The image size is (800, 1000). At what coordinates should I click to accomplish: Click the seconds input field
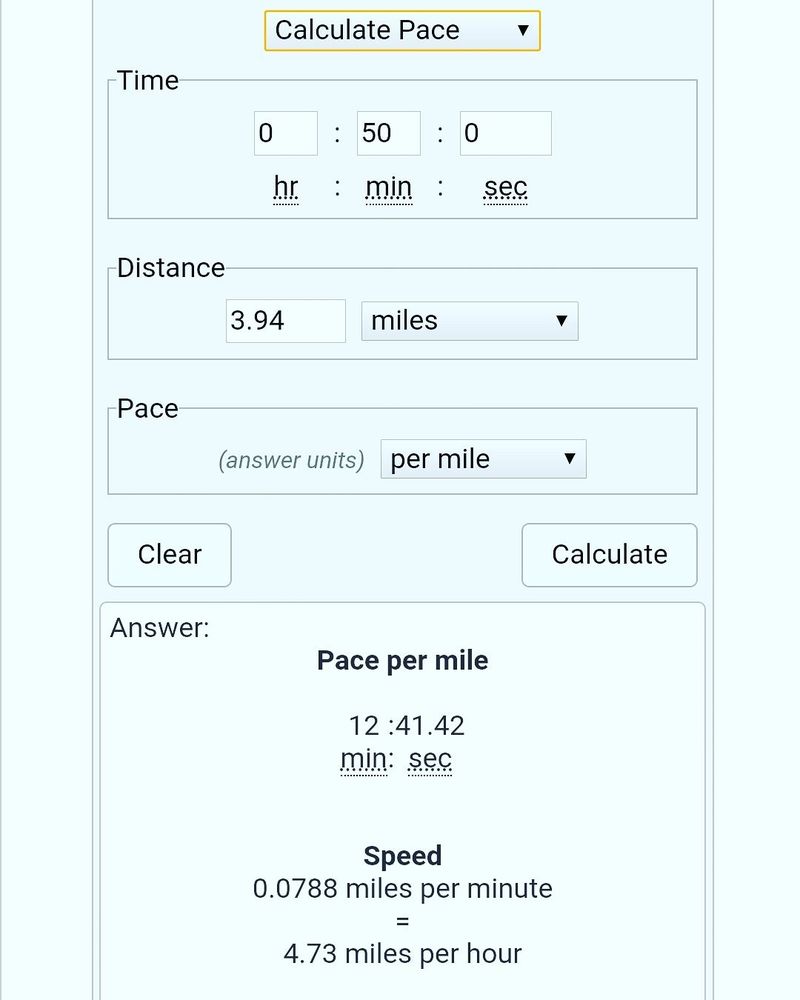[505, 133]
